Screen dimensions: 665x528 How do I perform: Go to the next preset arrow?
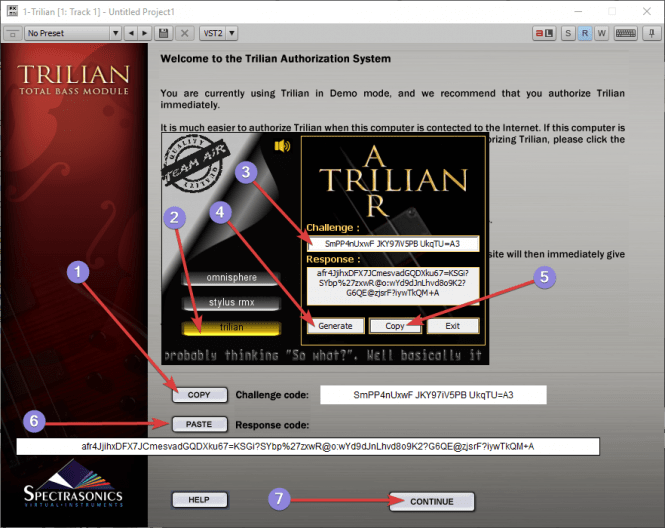click(145, 33)
